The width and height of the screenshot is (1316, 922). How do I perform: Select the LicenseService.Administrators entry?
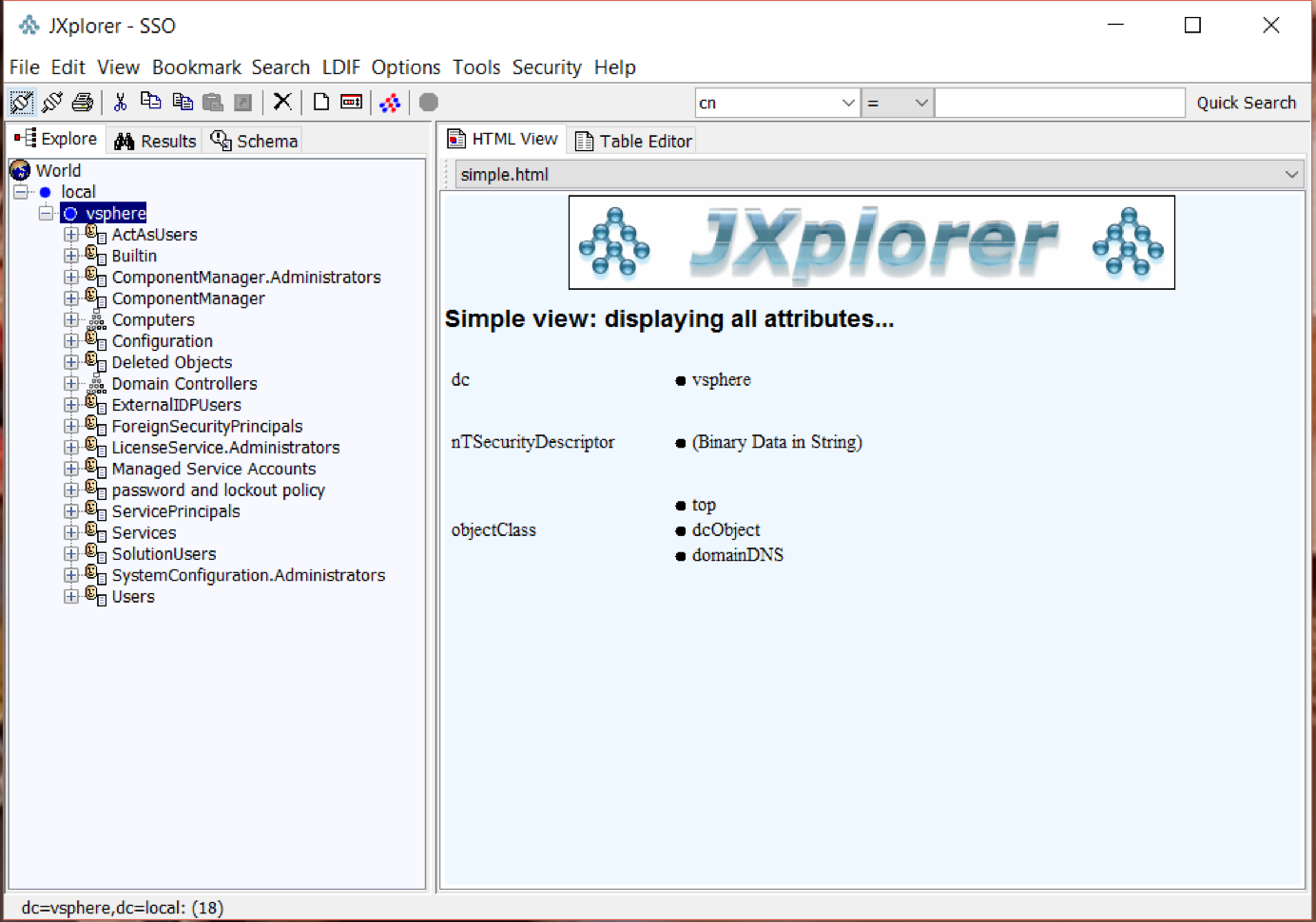(x=225, y=448)
